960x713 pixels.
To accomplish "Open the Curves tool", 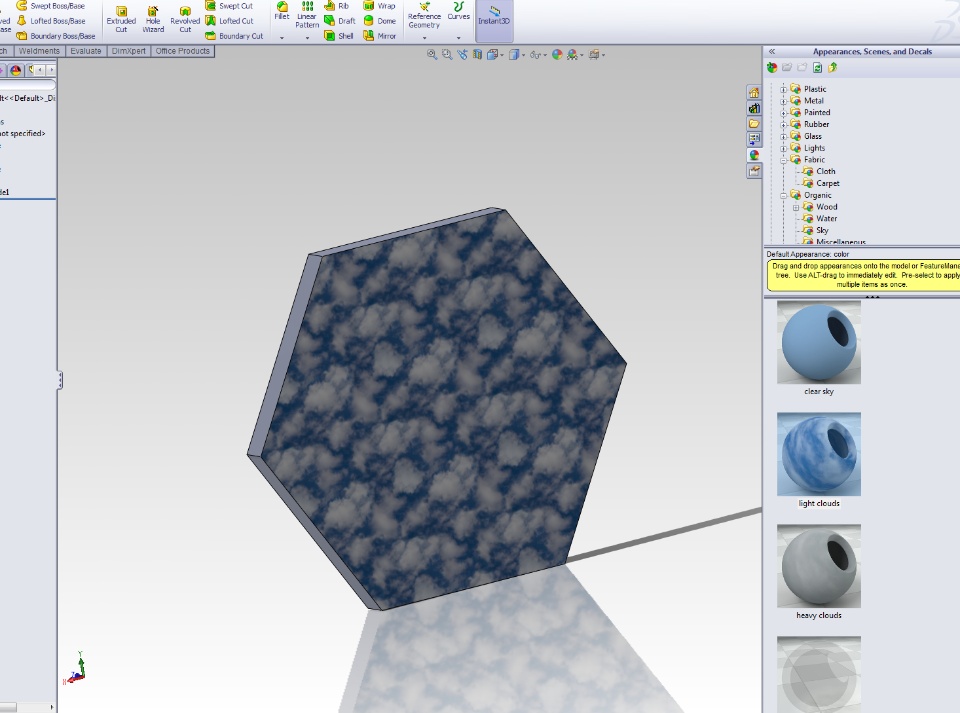I will 459,11.
